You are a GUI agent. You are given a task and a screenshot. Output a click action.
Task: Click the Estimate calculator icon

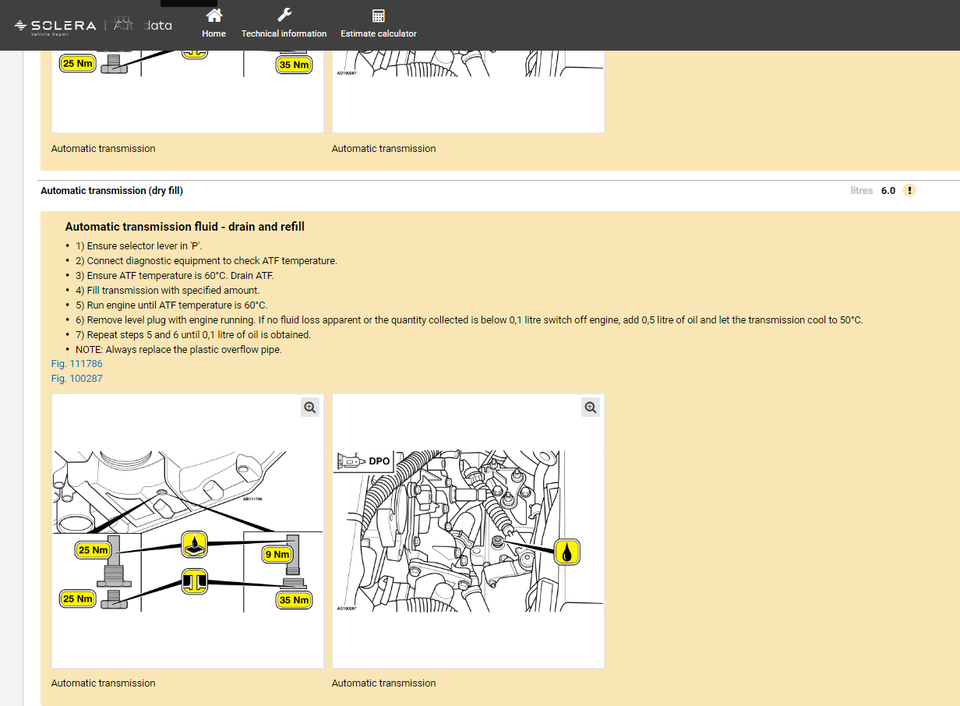point(378,15)
